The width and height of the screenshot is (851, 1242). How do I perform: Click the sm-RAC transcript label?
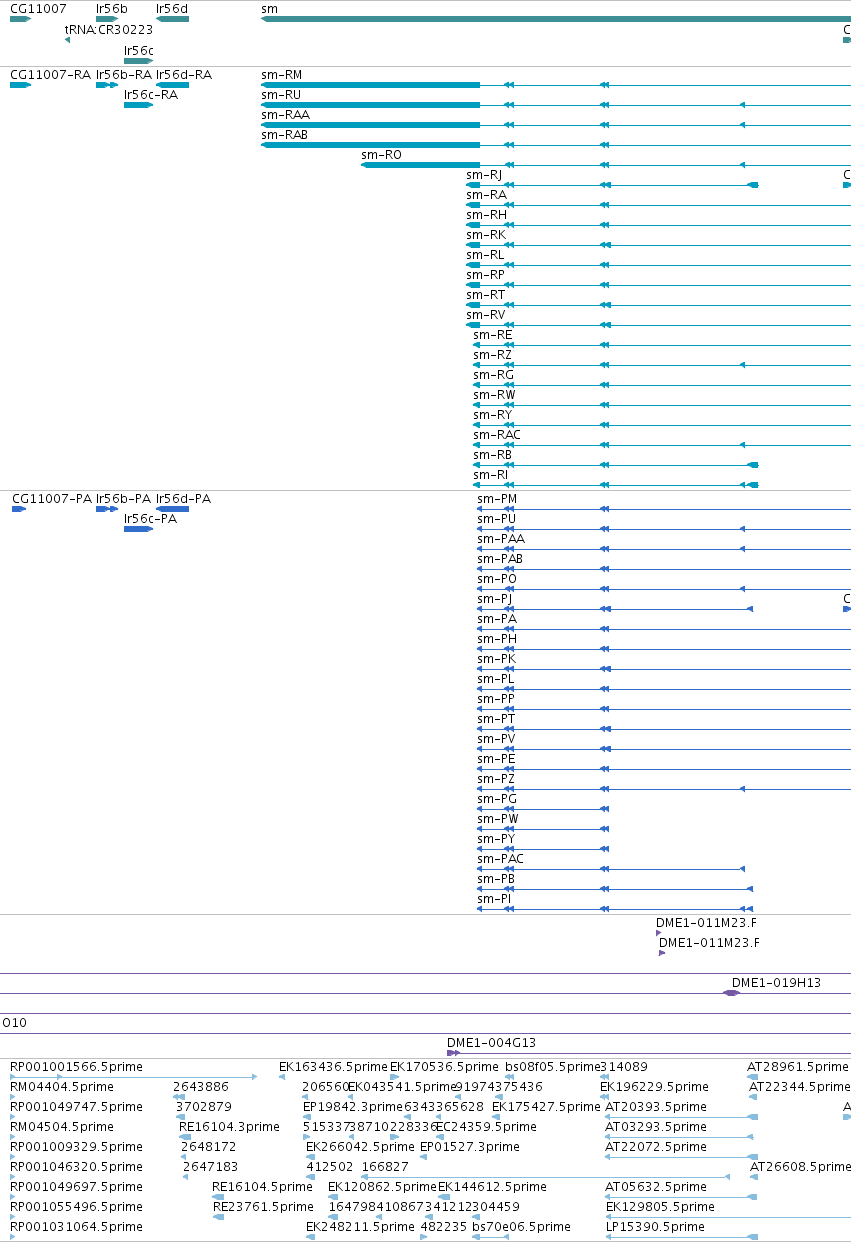coord(497,435)
